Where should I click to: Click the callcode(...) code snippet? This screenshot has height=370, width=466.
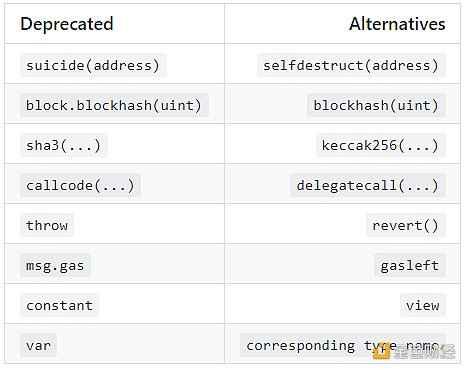pos(80,185)
